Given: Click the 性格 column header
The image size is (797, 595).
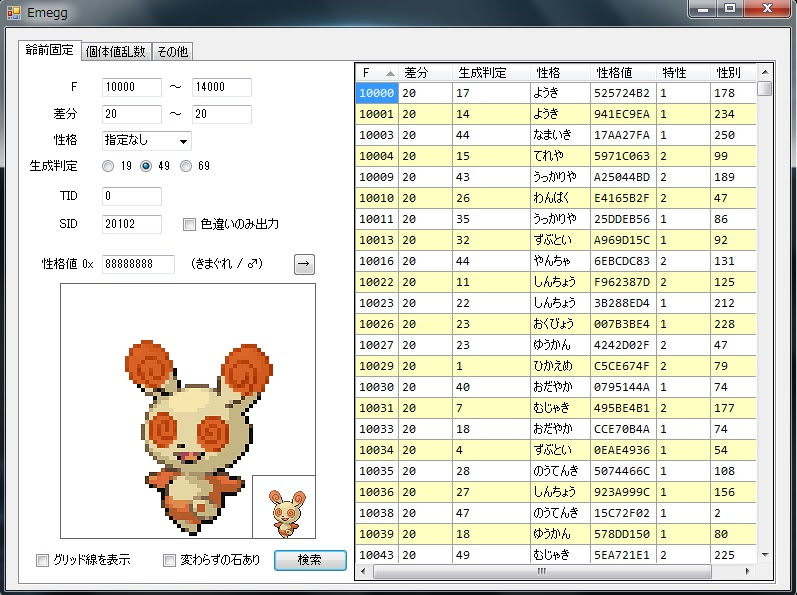Looking at the screenshot, I should coord(560,73).
